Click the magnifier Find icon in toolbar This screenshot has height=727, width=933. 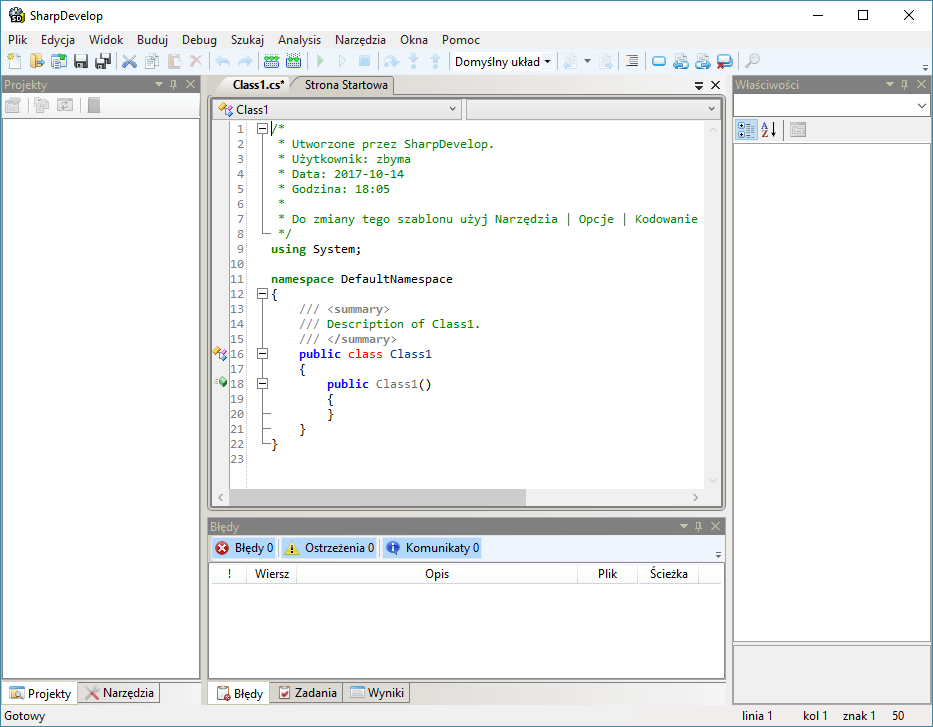752,61
